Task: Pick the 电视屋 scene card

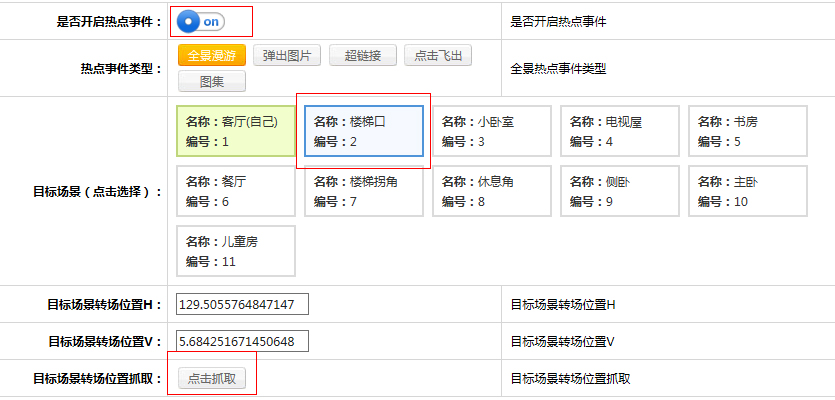Action: pyautogui.click(x=620, y=131)
